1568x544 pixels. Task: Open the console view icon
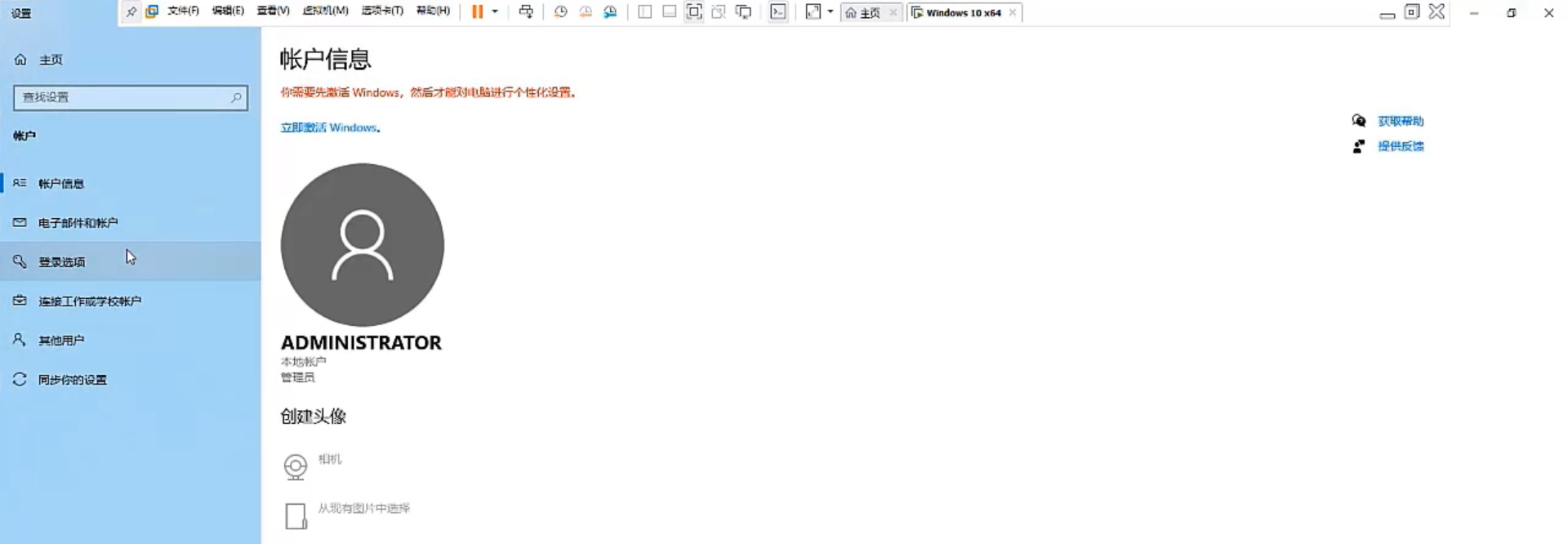[x=778, y=11]
